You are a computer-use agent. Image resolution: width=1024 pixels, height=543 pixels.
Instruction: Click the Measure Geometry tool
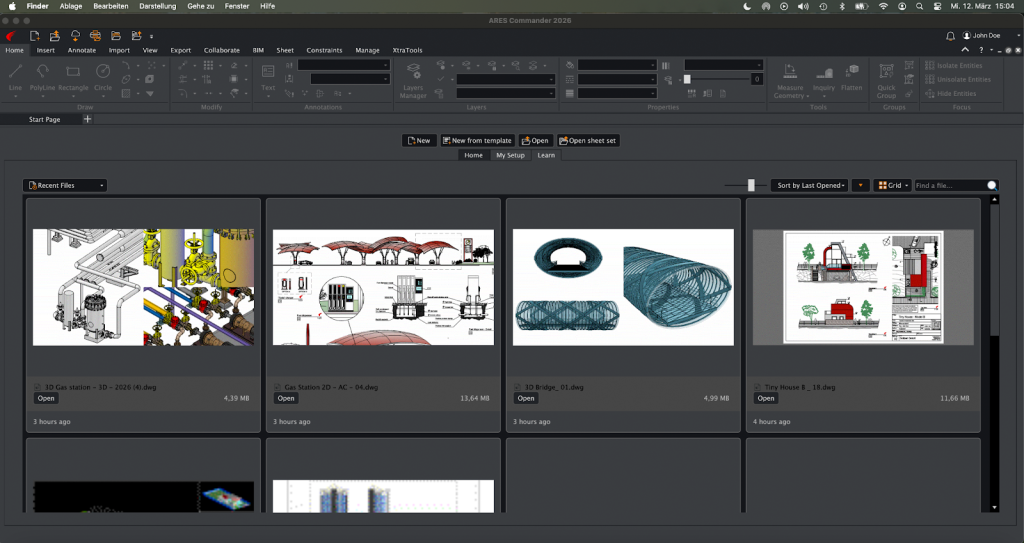pos(790,80)
